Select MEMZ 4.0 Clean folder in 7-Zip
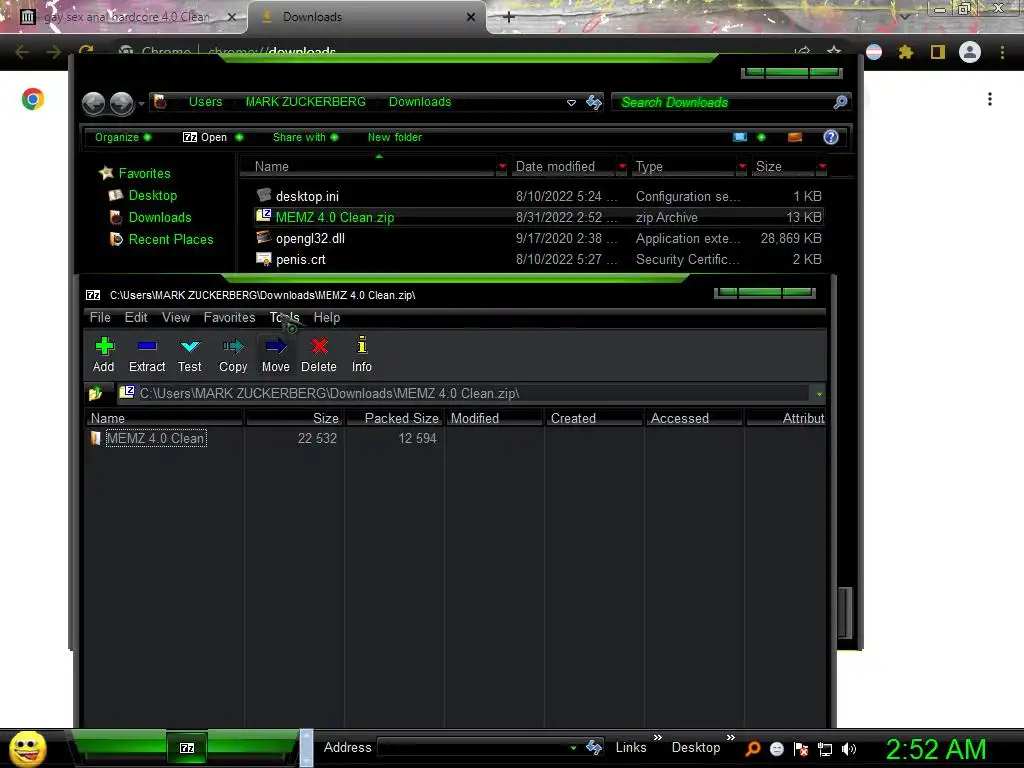 [x=156, y=438]
